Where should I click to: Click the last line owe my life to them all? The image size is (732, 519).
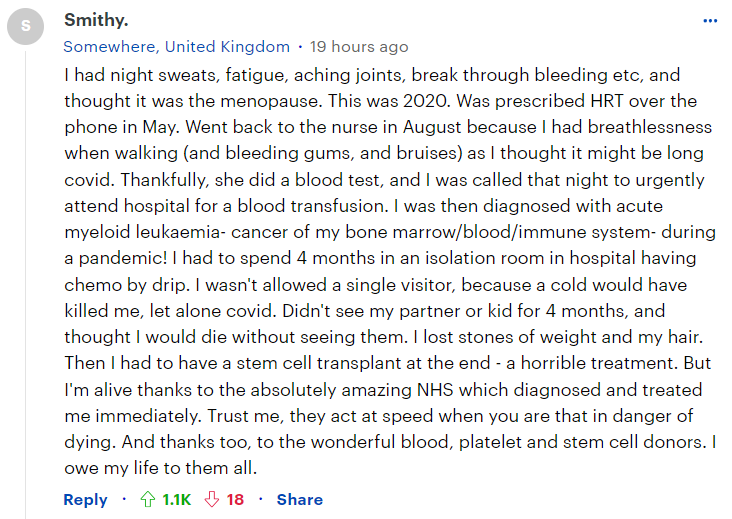pyautogui.click(x=161, y=468)
